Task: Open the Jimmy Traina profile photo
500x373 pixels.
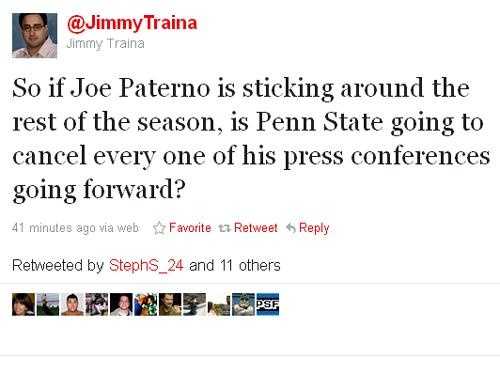Action: 35,36
